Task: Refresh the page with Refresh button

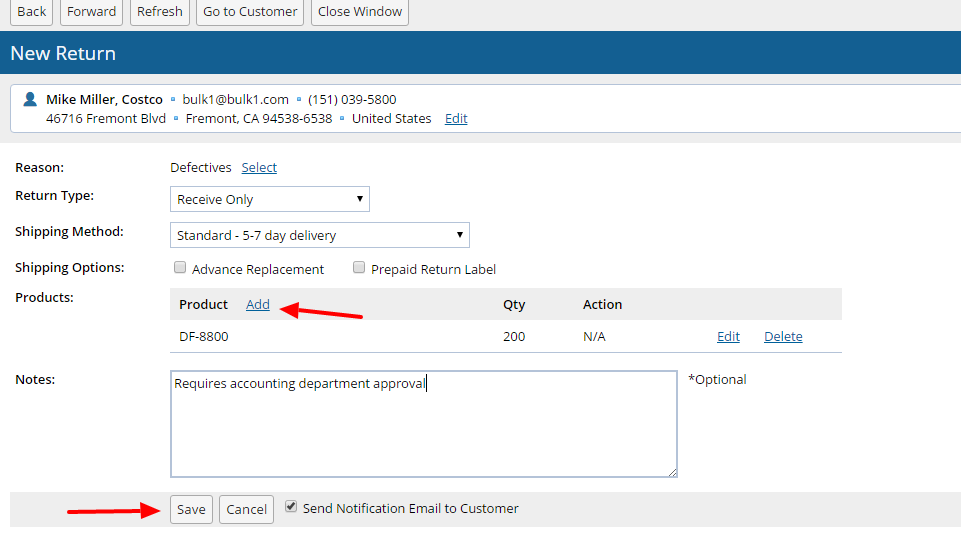Action: (x=159, y=12)
